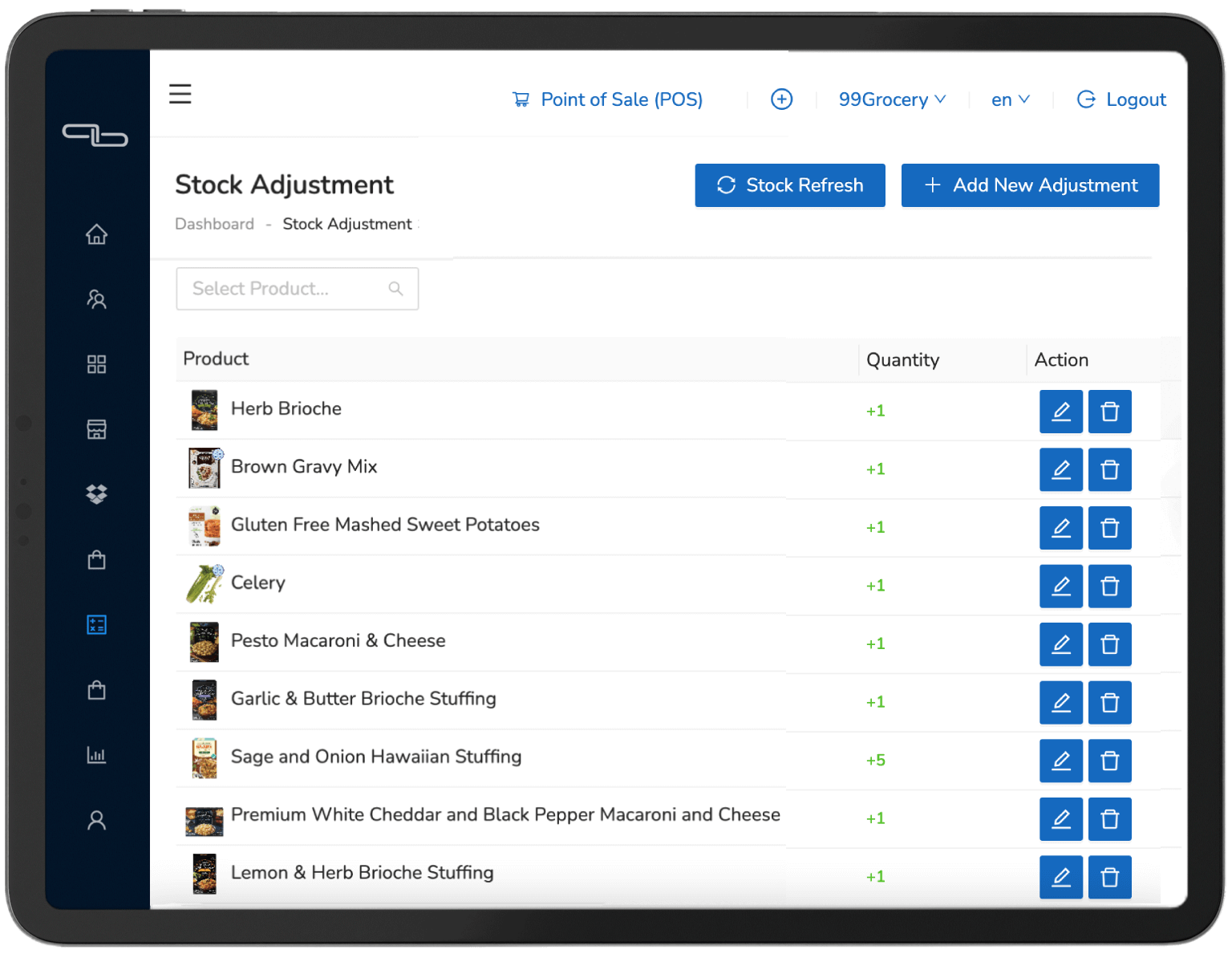Click the grid dashboard icon in sidebar
Viewport: 1232px width, 966px height.
96,364
